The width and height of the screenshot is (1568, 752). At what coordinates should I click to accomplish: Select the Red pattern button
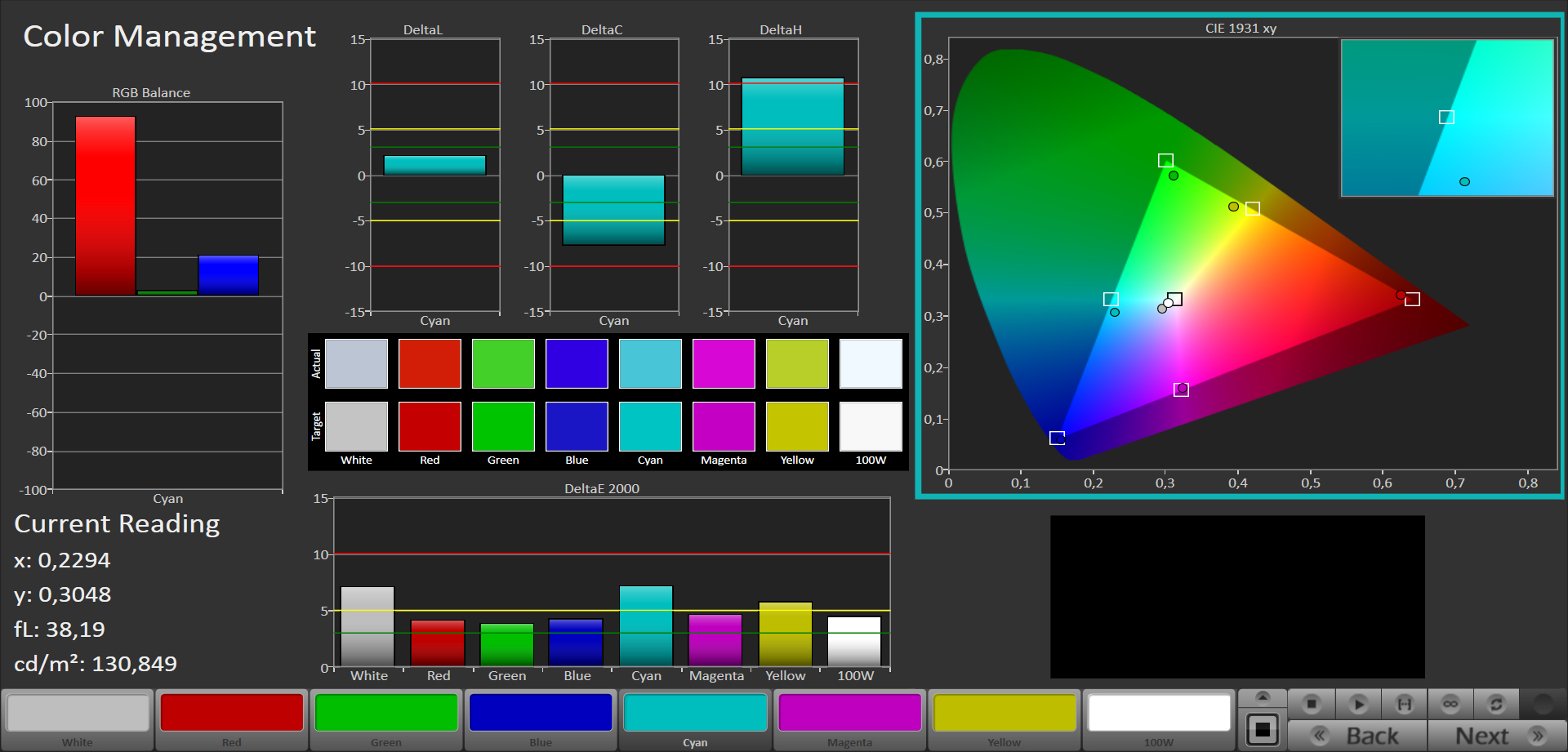[x=232, y=720]
